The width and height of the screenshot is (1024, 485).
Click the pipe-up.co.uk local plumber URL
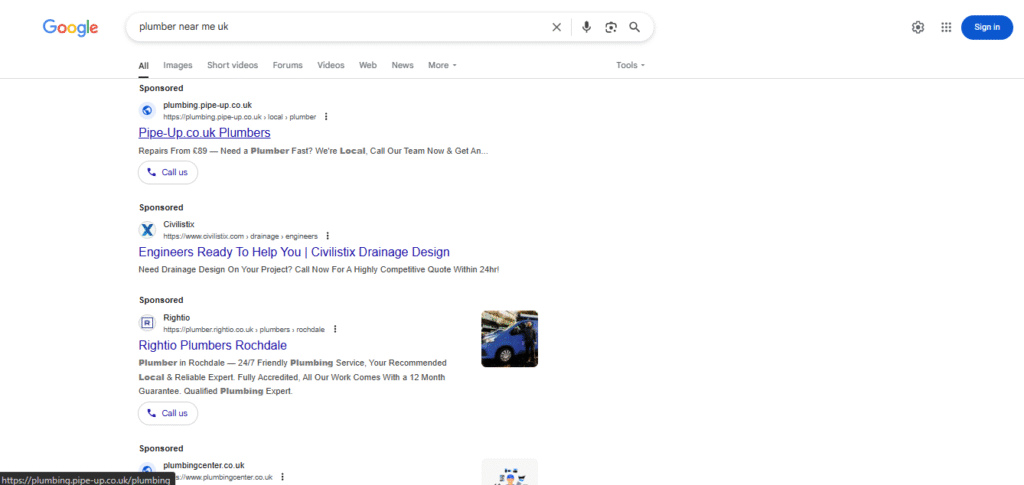240,117
